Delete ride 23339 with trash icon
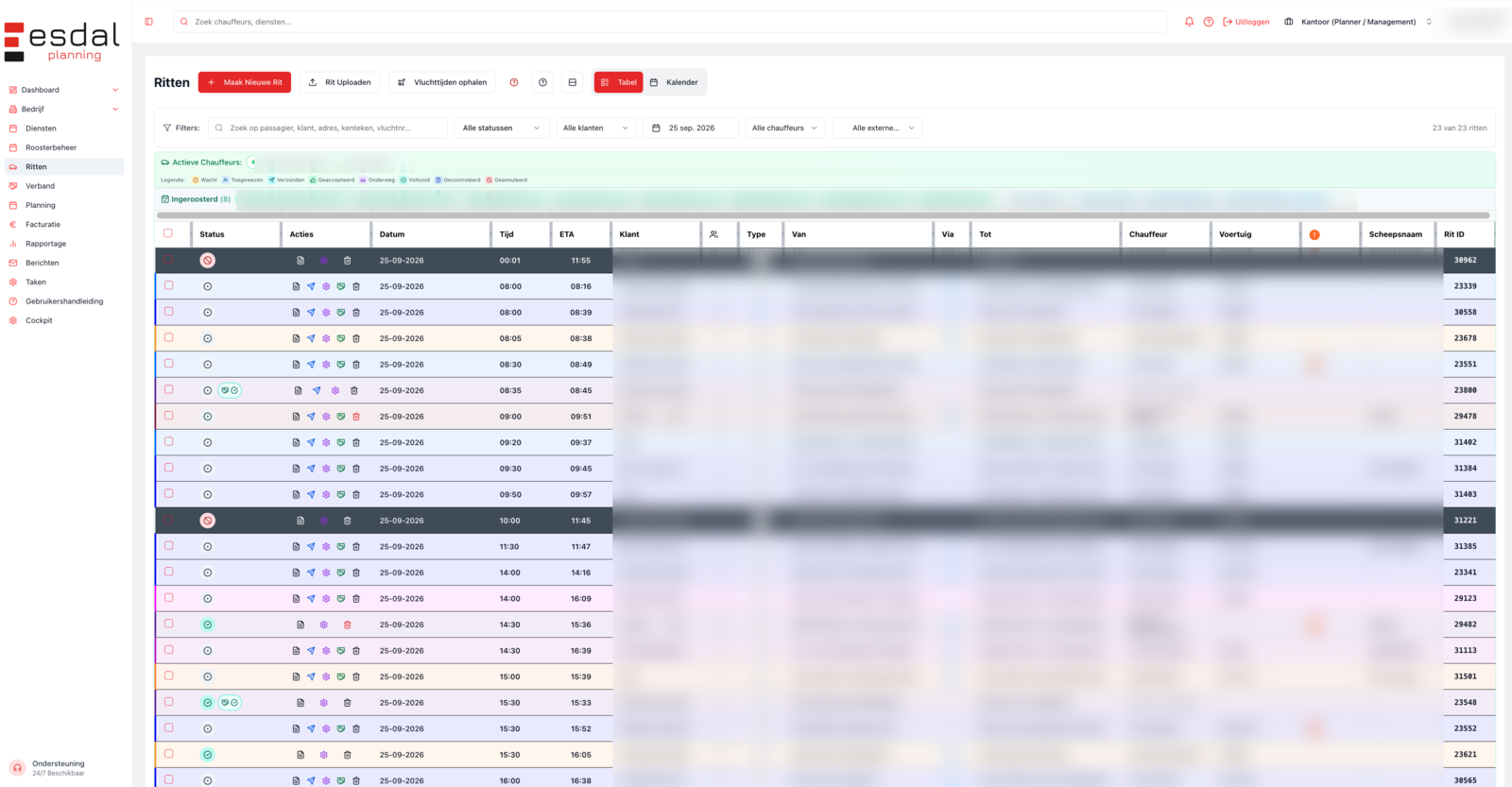 tap(356, 286)
